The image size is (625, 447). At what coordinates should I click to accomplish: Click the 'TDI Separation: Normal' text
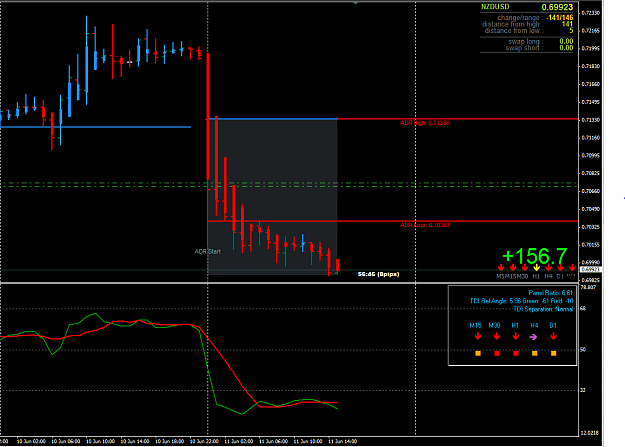[x=543, y=309]
